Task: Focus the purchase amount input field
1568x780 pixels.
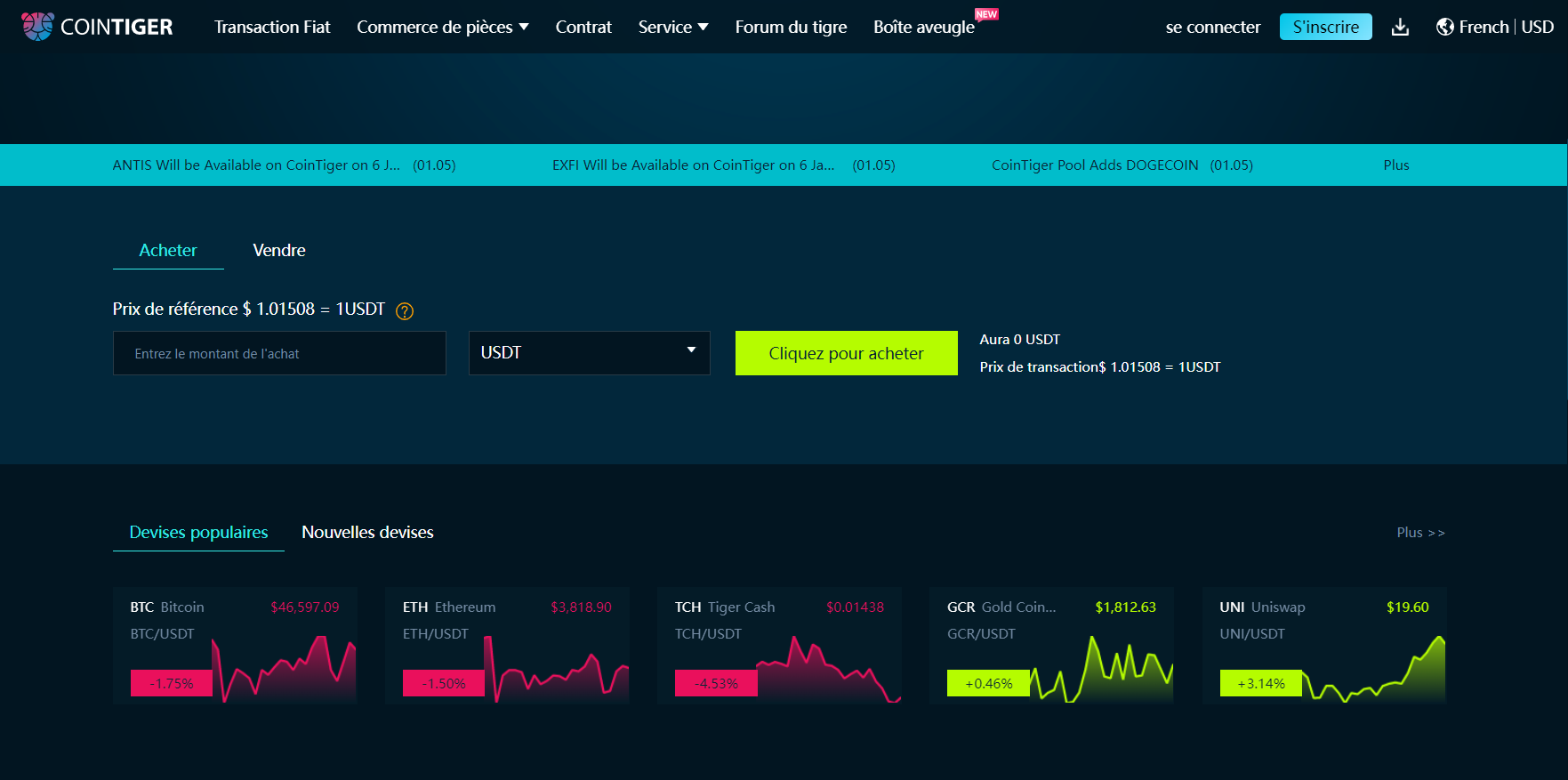Action: 279,353
